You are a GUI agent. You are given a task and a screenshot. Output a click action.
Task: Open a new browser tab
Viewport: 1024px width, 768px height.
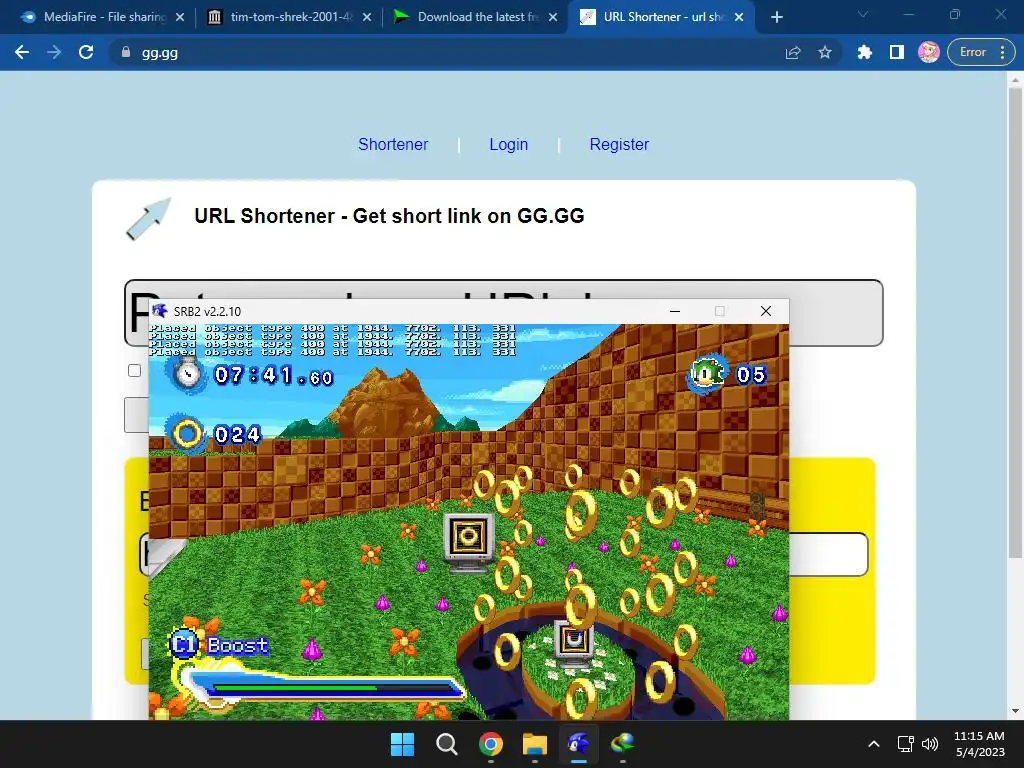point(776,17)
